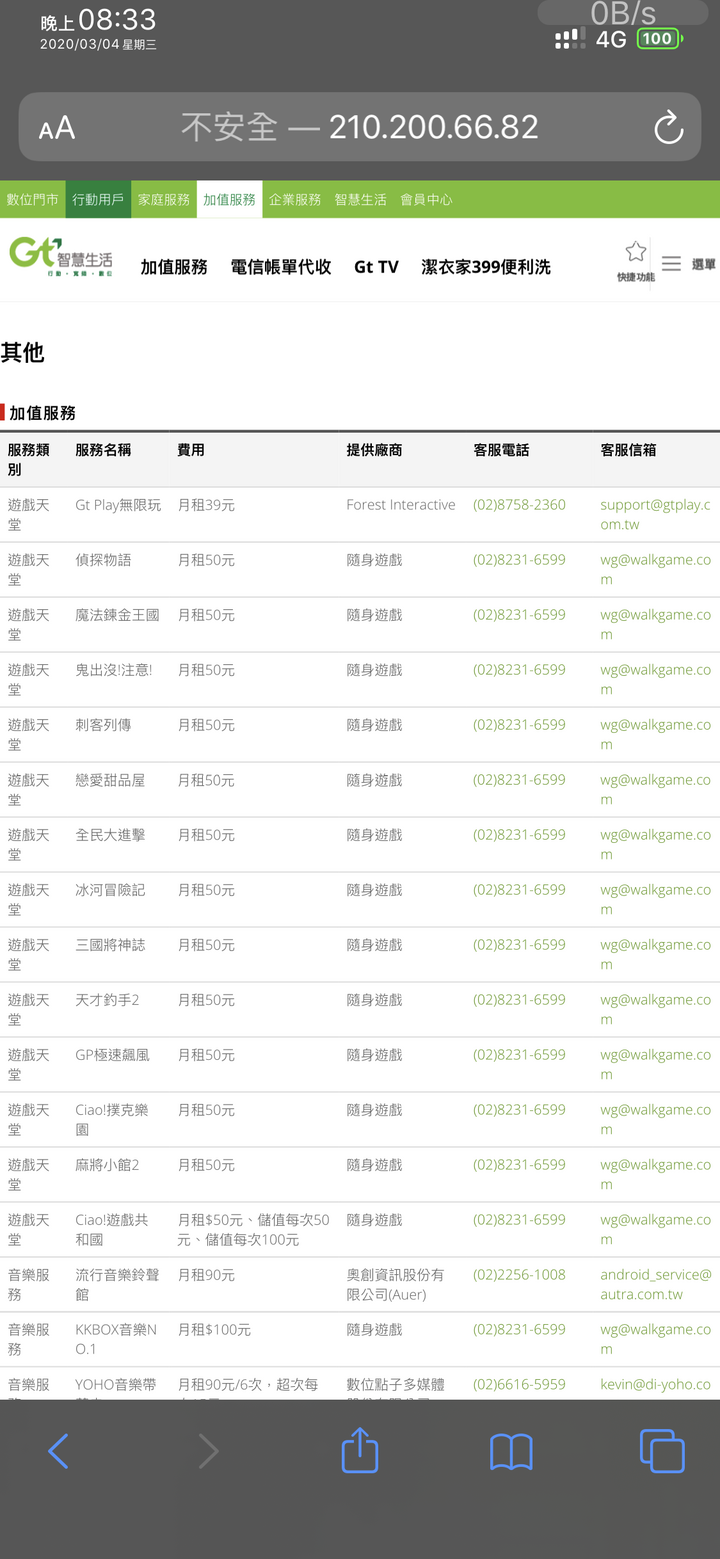
Task: Select the '刺客列傳' service name
Action: pos(103,725)
